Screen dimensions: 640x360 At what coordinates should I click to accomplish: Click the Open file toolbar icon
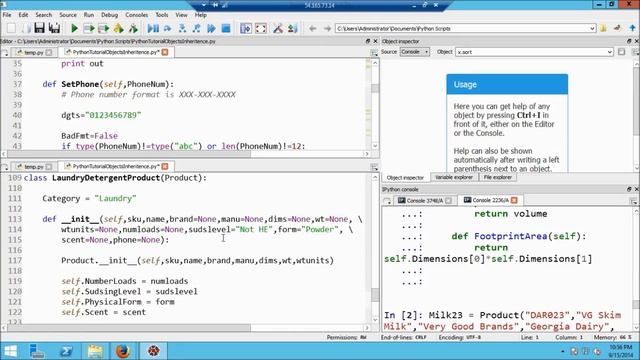click(x=26, y=28)
